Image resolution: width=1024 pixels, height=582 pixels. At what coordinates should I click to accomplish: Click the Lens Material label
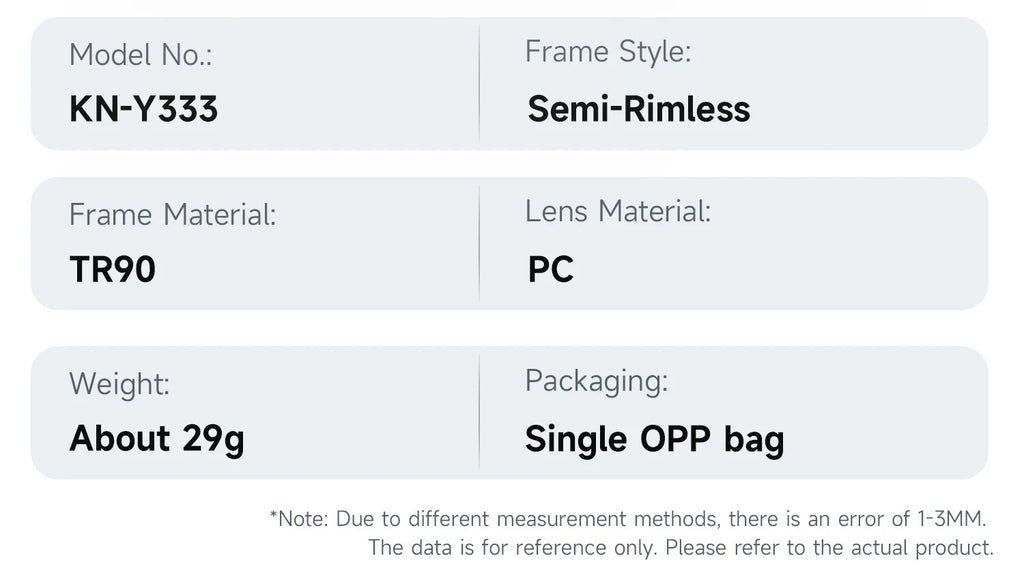[618, 212]
